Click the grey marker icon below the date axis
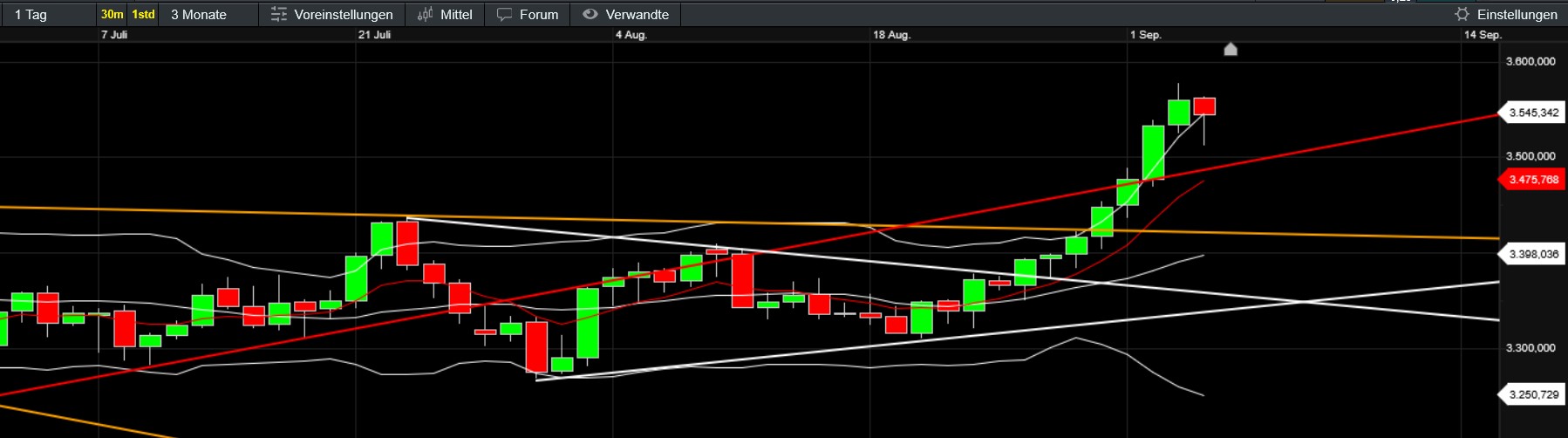1568x438 pixels. [1231, 49]
